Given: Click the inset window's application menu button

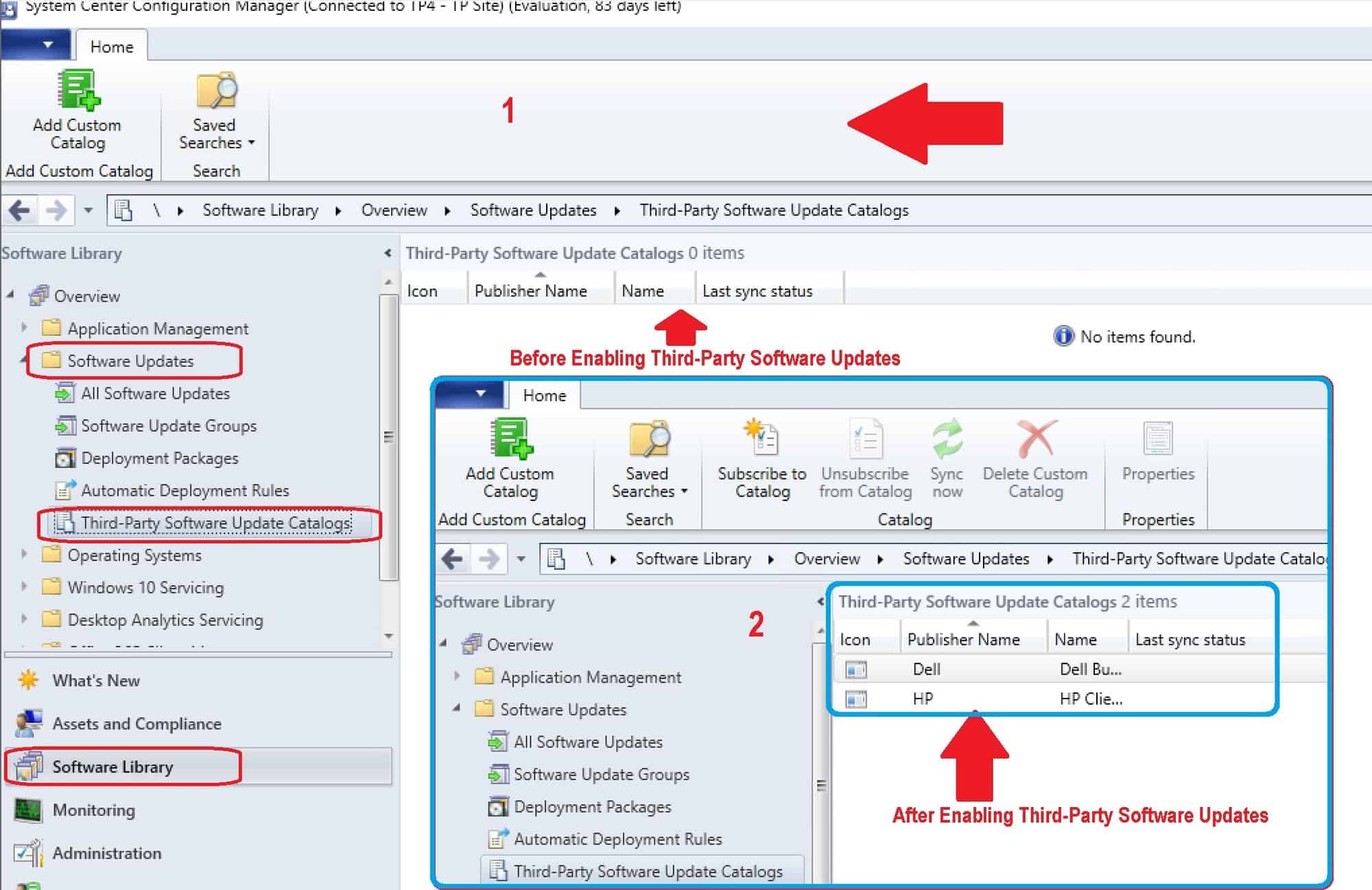Looking at the screenshot, I should (471, 394).
